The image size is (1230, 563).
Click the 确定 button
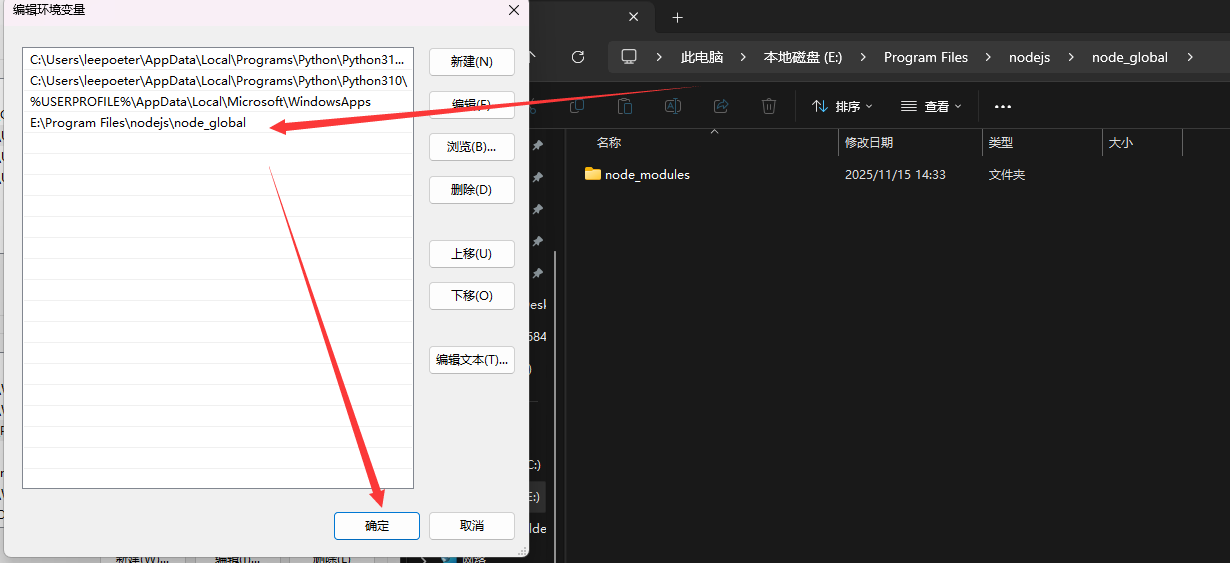point(377,526)
